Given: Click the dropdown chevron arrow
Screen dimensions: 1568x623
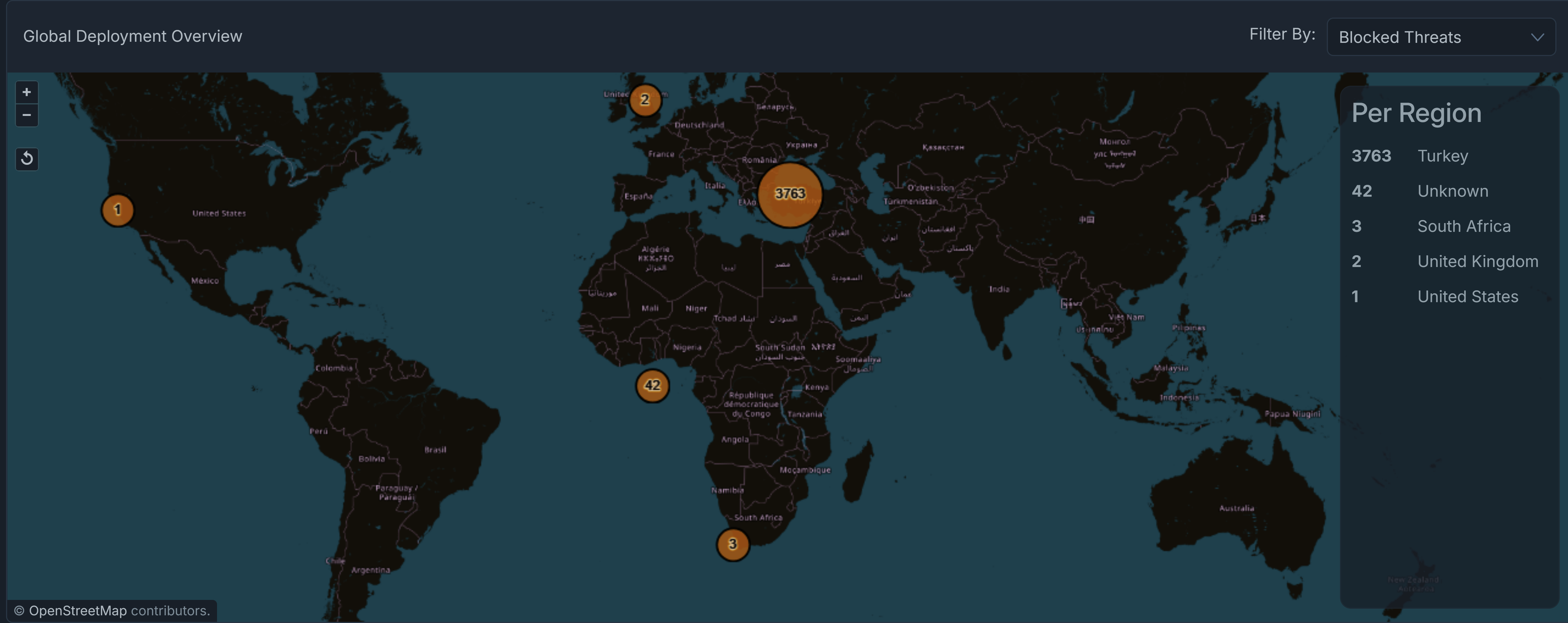Looking at the screenshot, I should click(1538, 37).
